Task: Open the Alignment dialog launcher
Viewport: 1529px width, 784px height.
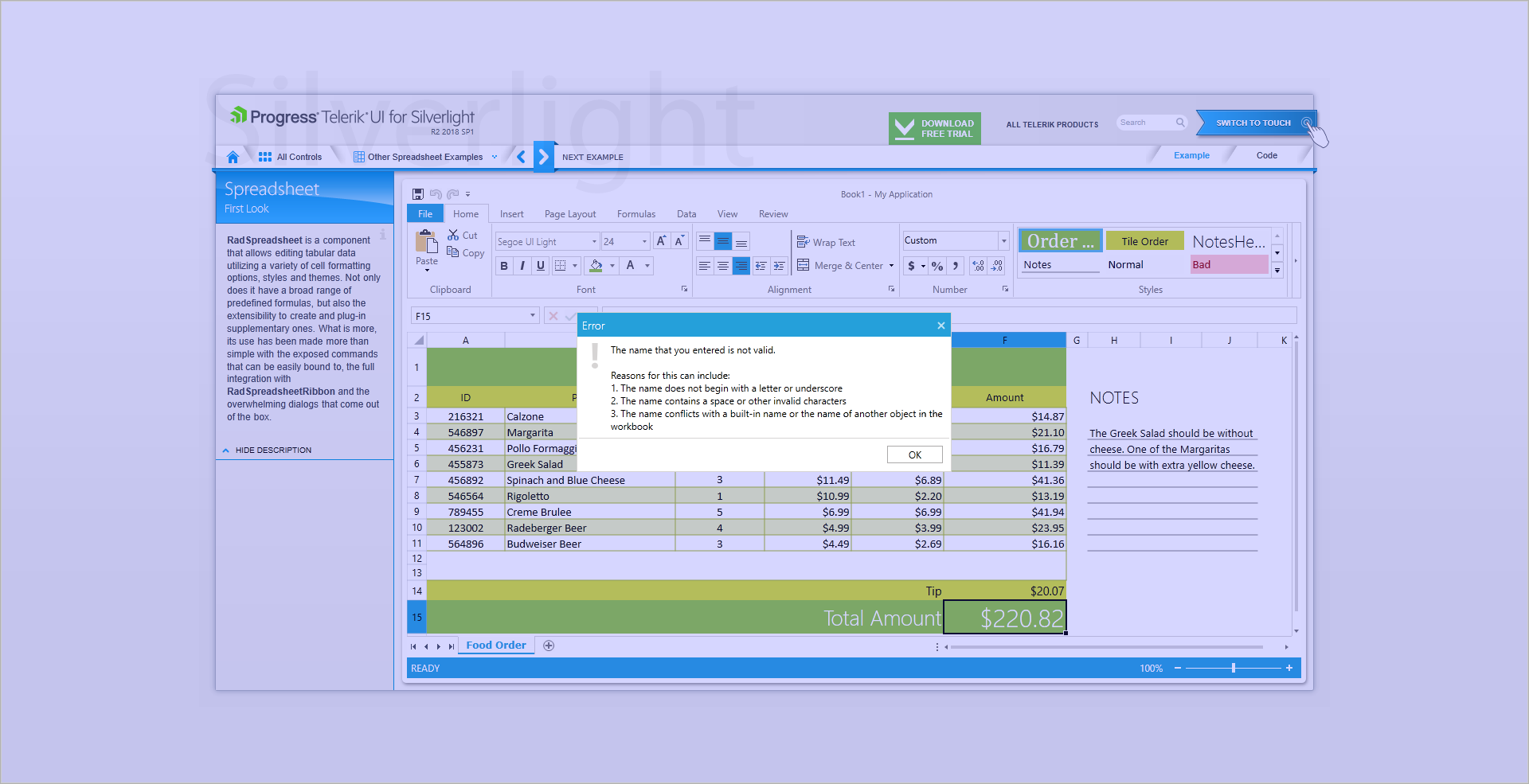Action: click(x=891, y=289)
